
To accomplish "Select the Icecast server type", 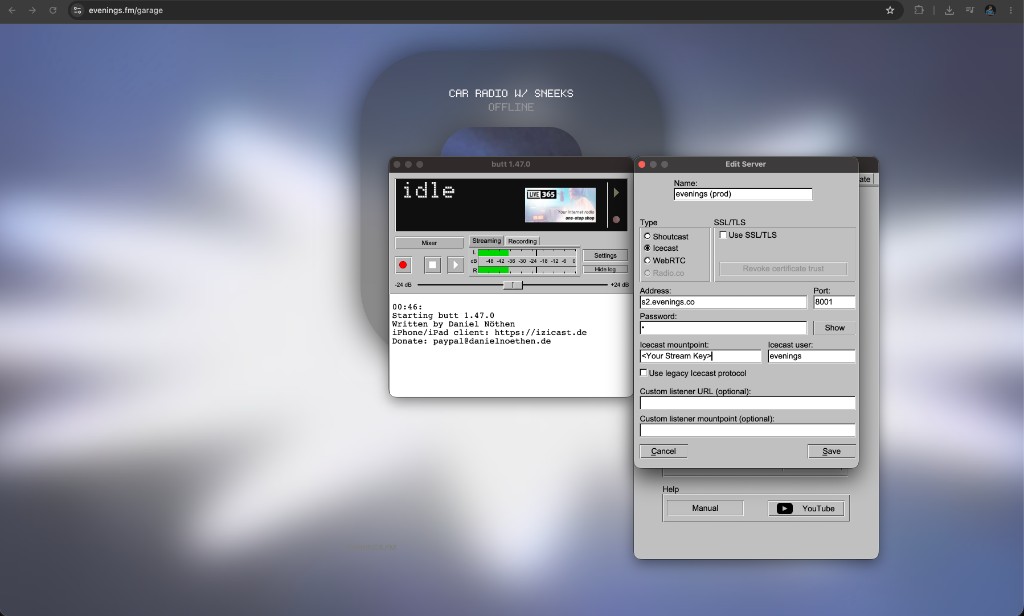I will click(x=661, y=248).
